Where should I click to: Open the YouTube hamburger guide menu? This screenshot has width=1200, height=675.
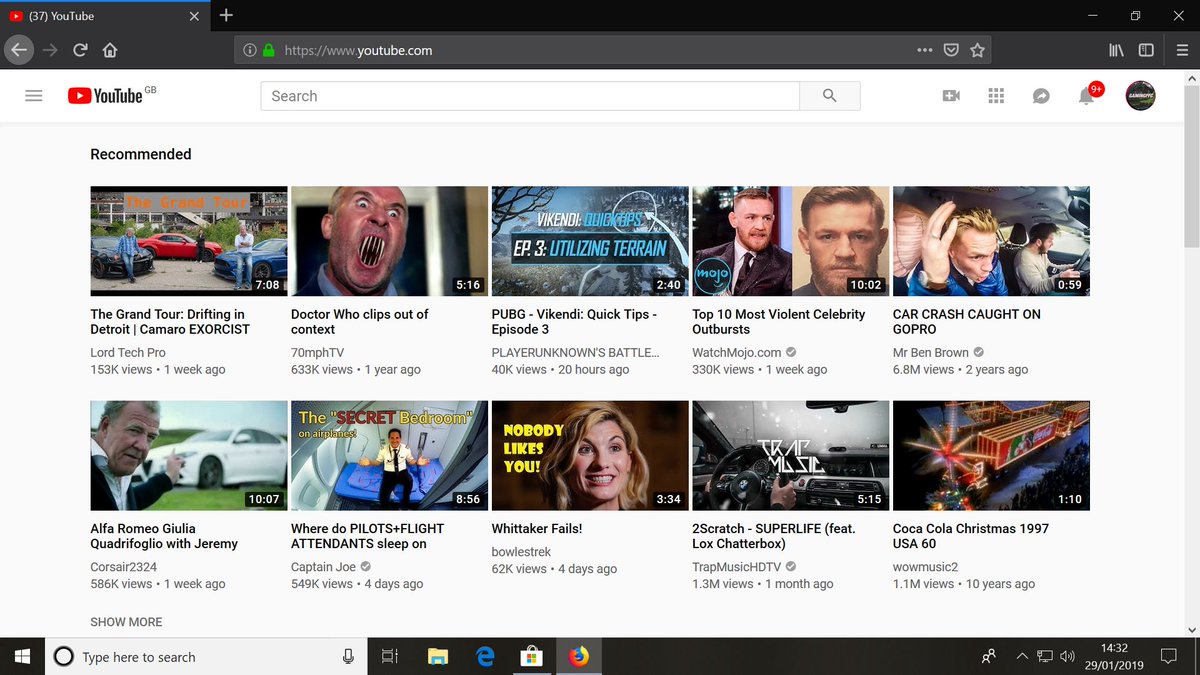tap(34, 96)
